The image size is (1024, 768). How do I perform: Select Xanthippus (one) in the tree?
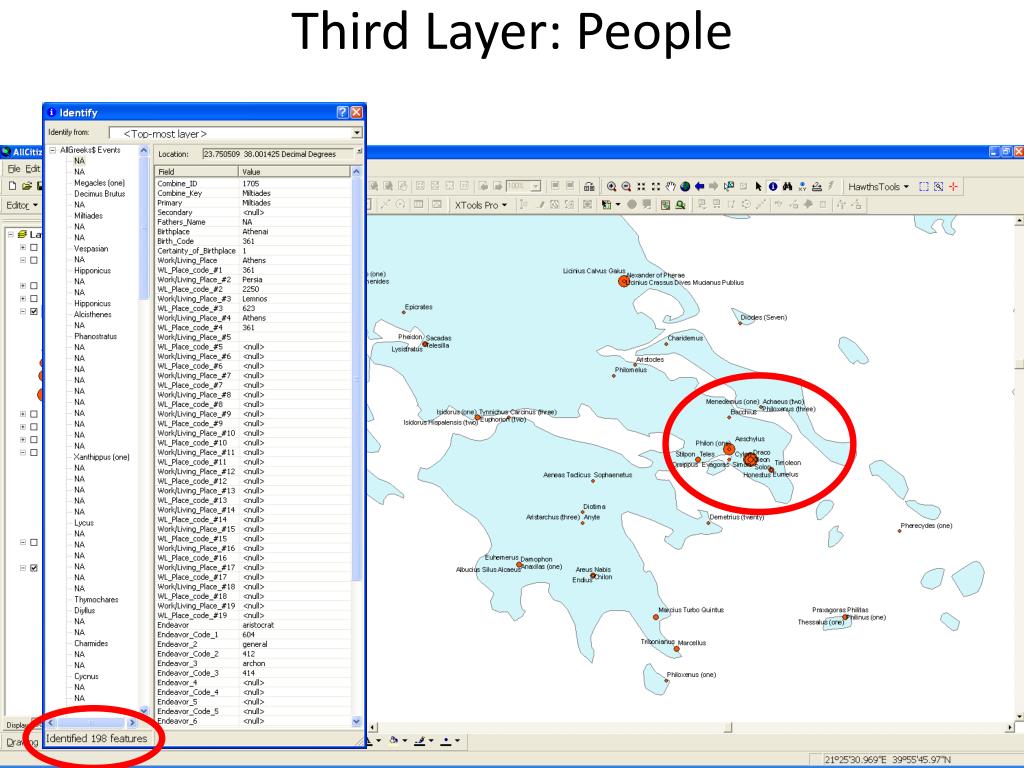(x=102, y=457)
